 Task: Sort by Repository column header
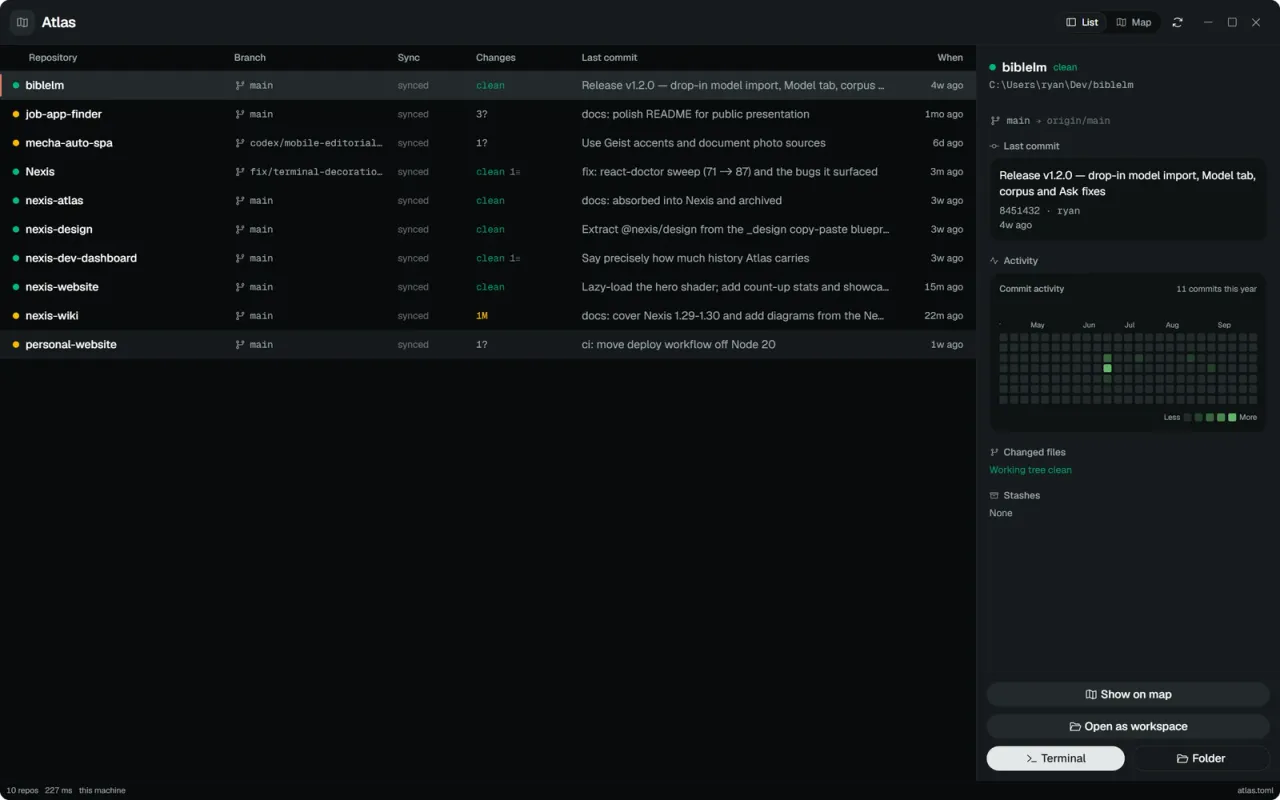(x=53, y=58)
